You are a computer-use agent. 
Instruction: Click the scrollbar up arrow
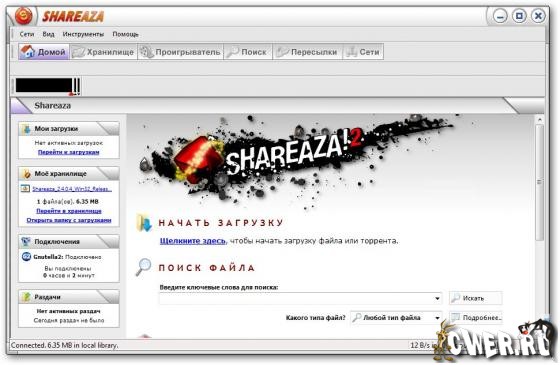pos(540,120)
